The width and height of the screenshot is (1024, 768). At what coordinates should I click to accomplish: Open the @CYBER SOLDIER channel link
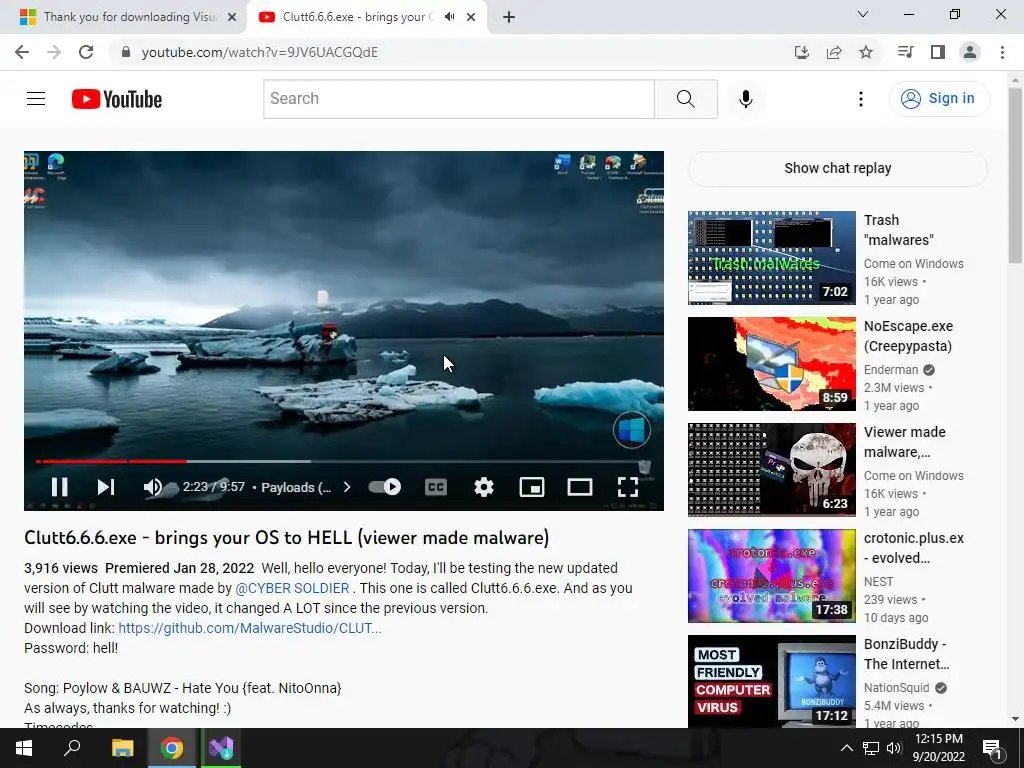point(292,588)
